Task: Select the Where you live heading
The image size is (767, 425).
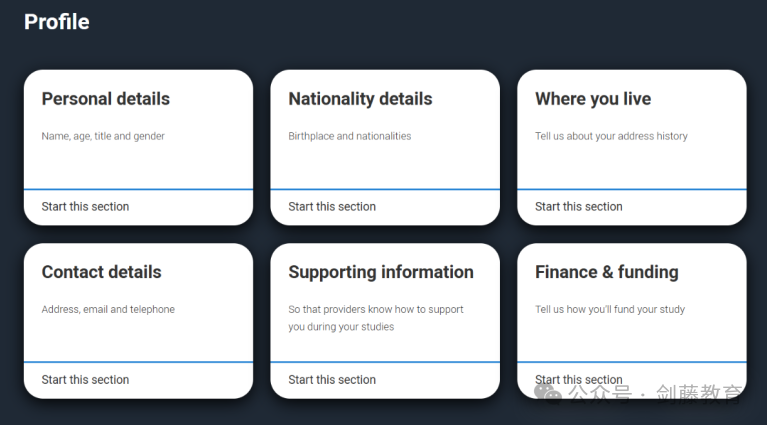Action: 593,99
